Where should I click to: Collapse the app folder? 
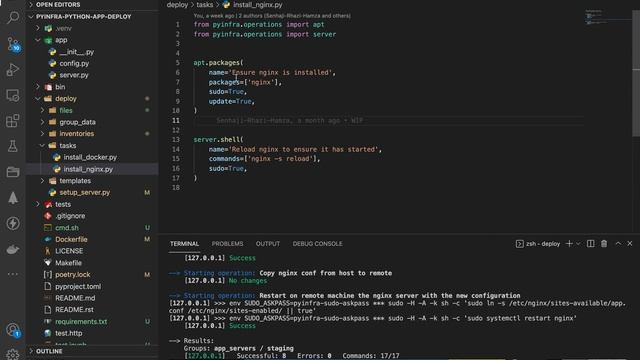coord(38,40)
